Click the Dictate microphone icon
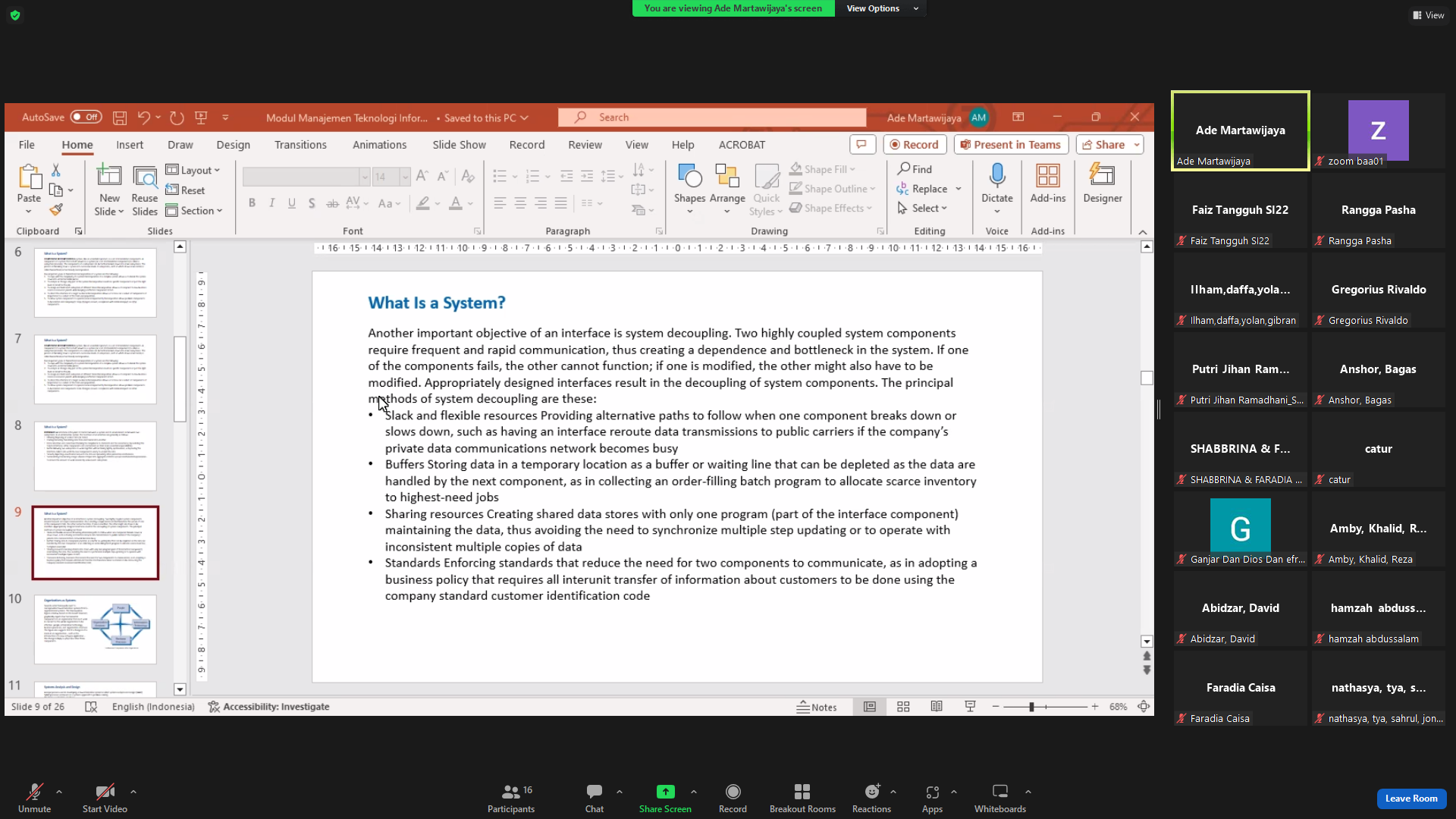 997,177
